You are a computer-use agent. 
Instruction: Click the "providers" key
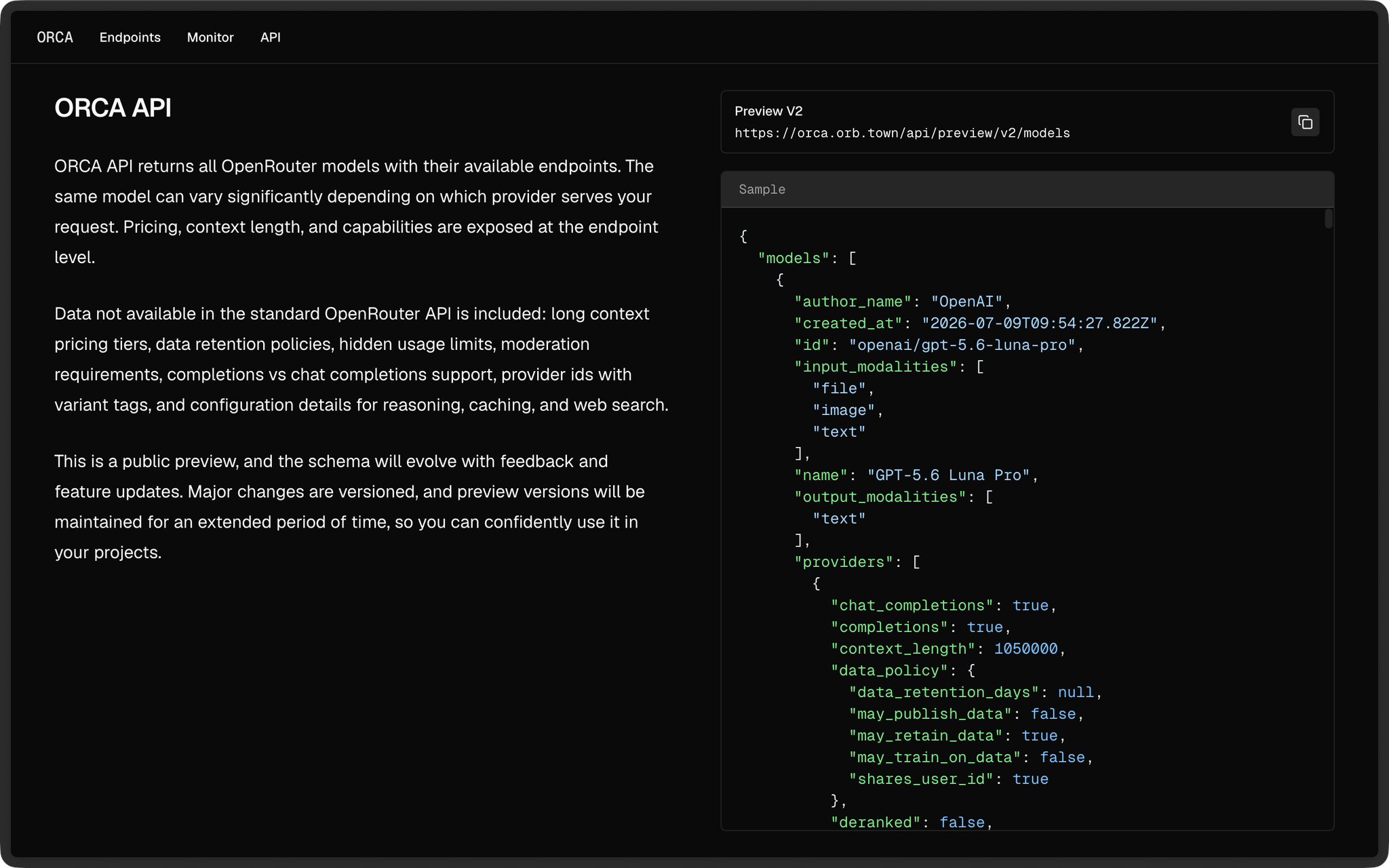(x=844, y=562)
